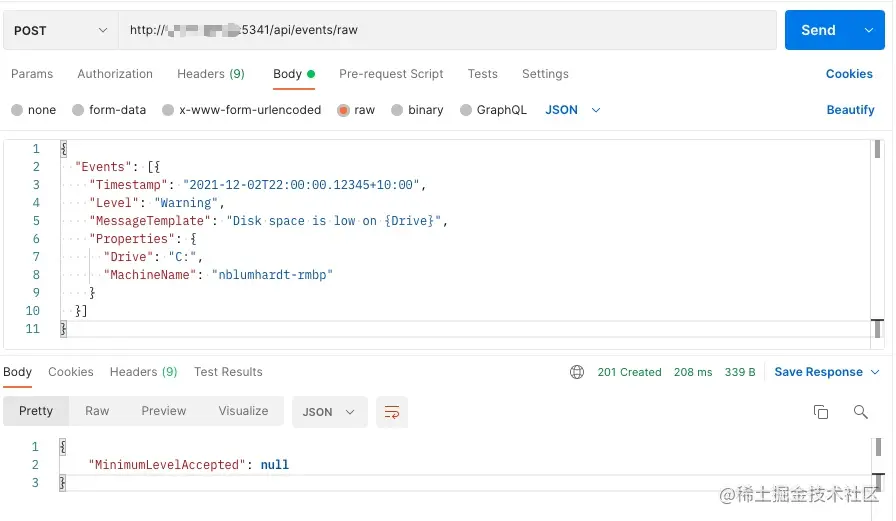Open the POST method dropdown
Viewport: 896px width, 521px height.
tap(61, 30)
